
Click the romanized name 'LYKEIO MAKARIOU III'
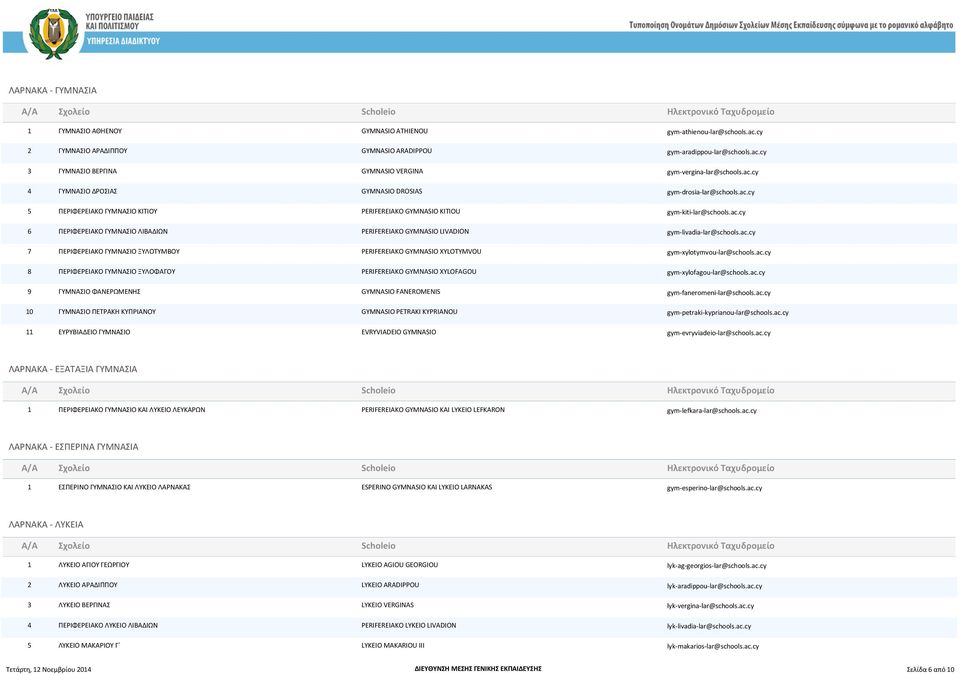[x=392, y=646]
